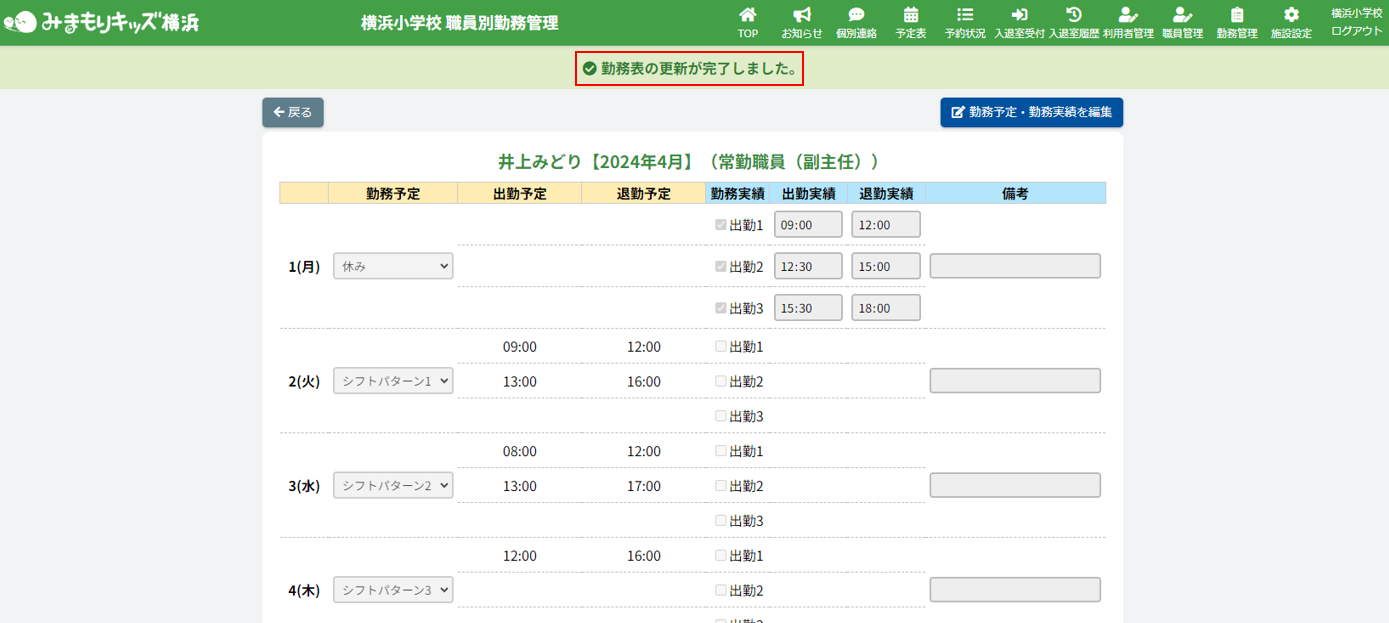Screen dimensions: 1389x623
Task: Click the 備考 field for 2(火)
Action: pyautogui.click(x=1015, y=381)
